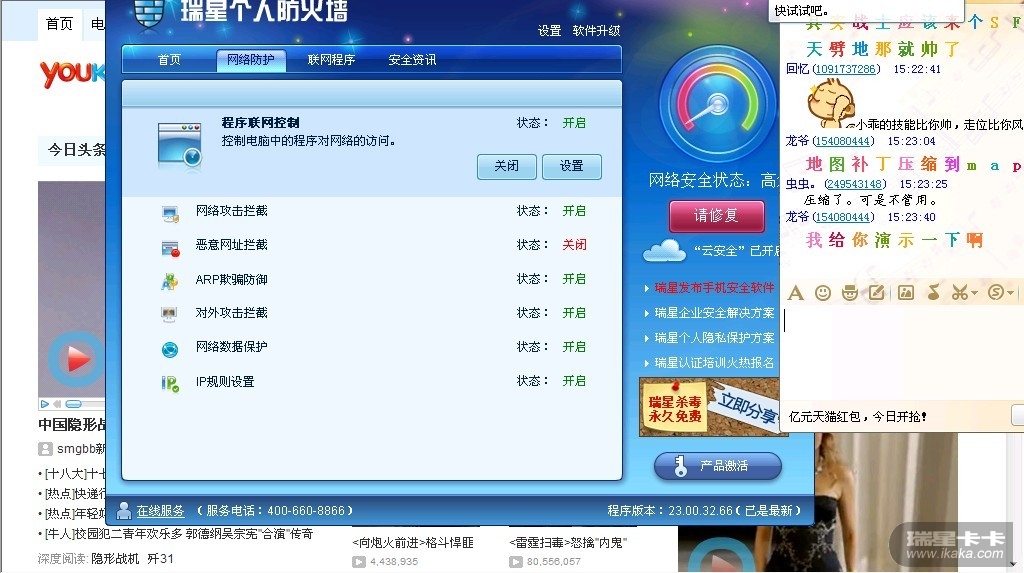Select the 网络数据保护 row
1024x573 pixels.
point(372,347)
